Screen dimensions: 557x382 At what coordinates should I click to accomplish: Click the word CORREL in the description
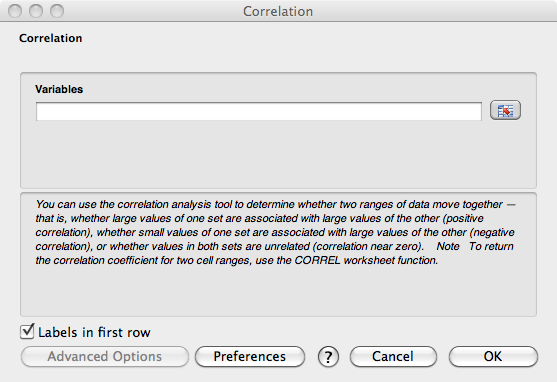317,260
